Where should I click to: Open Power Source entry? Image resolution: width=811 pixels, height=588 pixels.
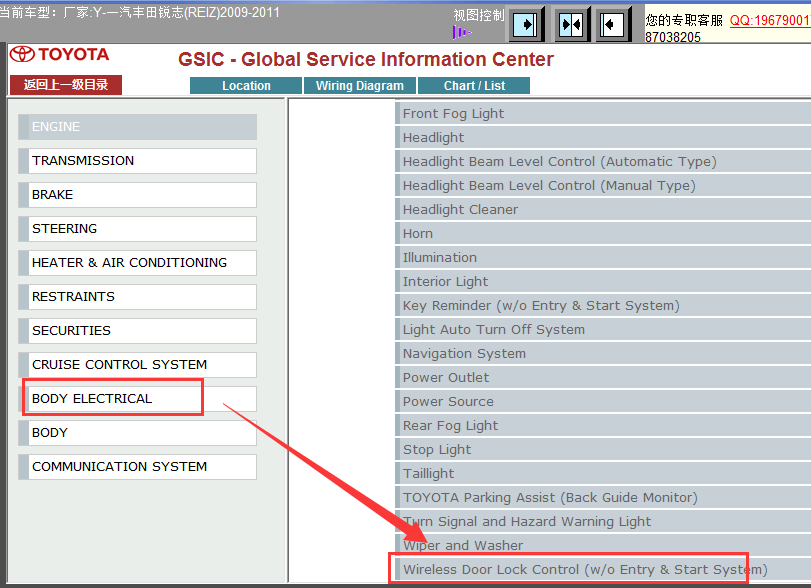tap(603, 401)
